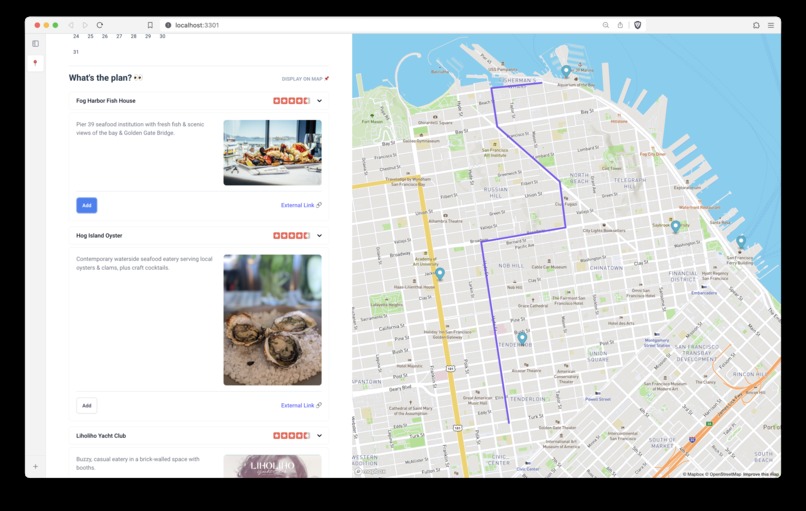The width and height of the screenshot is (806, 511).
Task: Open the share icon in address bar
Action: (x=620, y=25)
